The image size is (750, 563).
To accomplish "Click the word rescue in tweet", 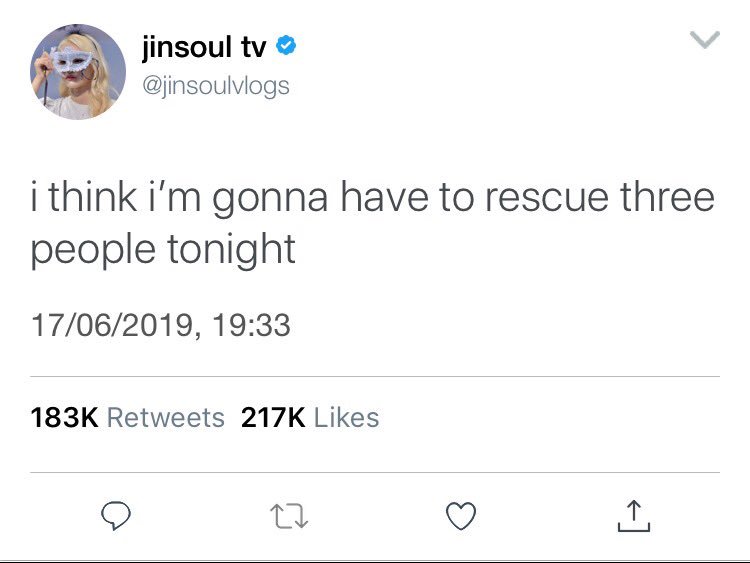I will pyautogui.click(x=547, y=197).
